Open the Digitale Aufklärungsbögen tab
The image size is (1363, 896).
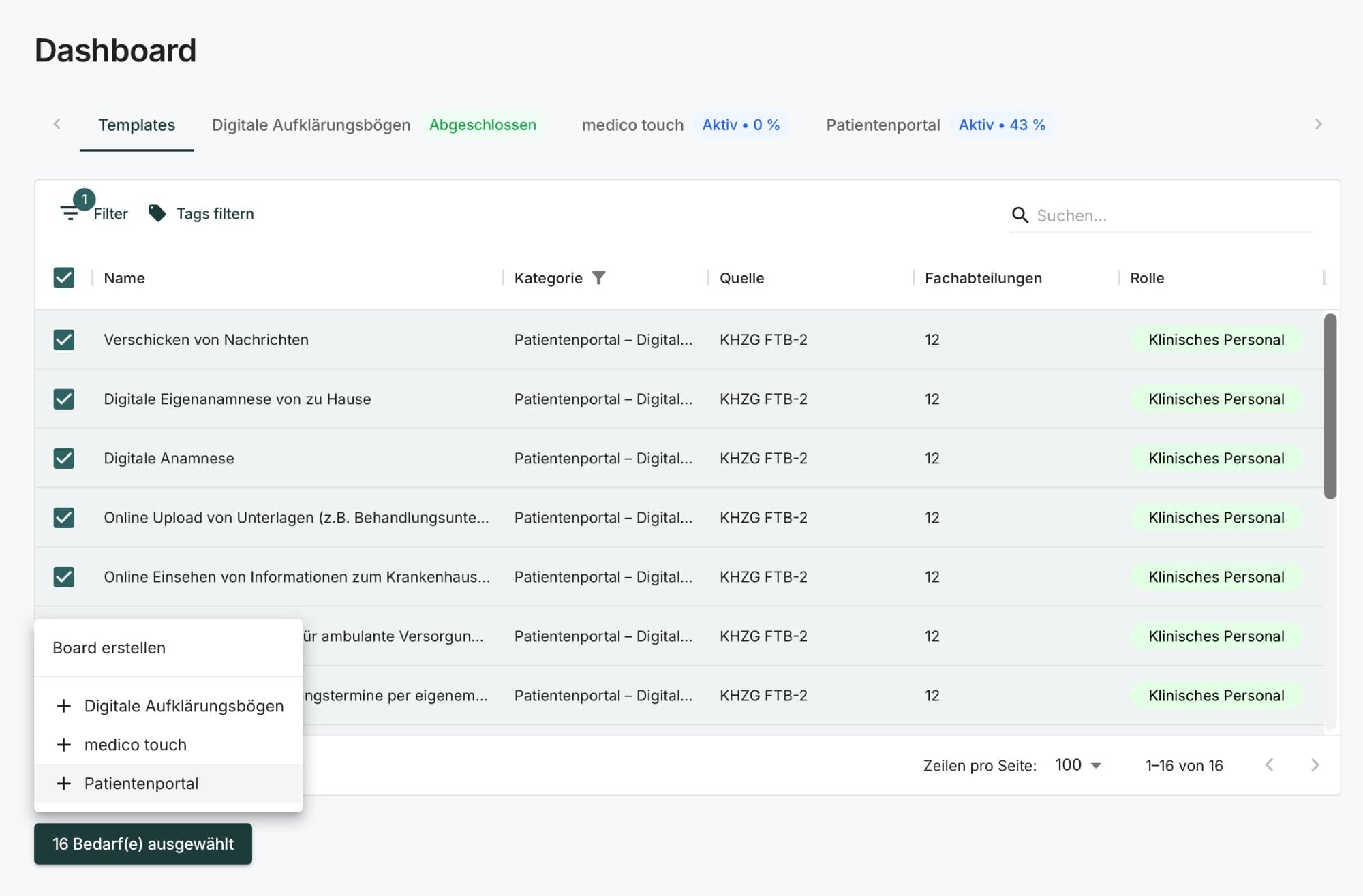click(311, 125)
